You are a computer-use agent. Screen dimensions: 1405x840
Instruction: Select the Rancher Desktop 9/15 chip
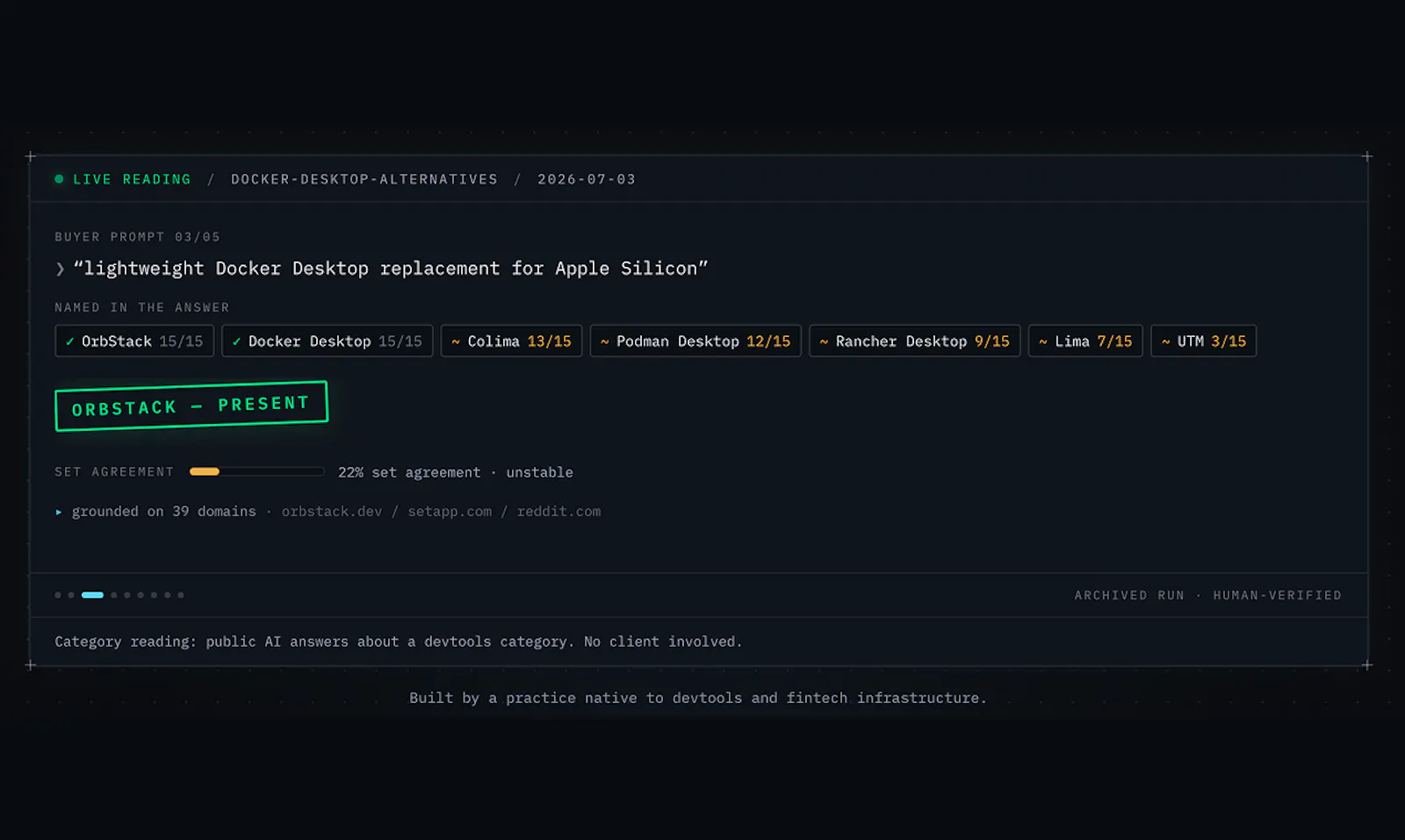coord(914,341)
